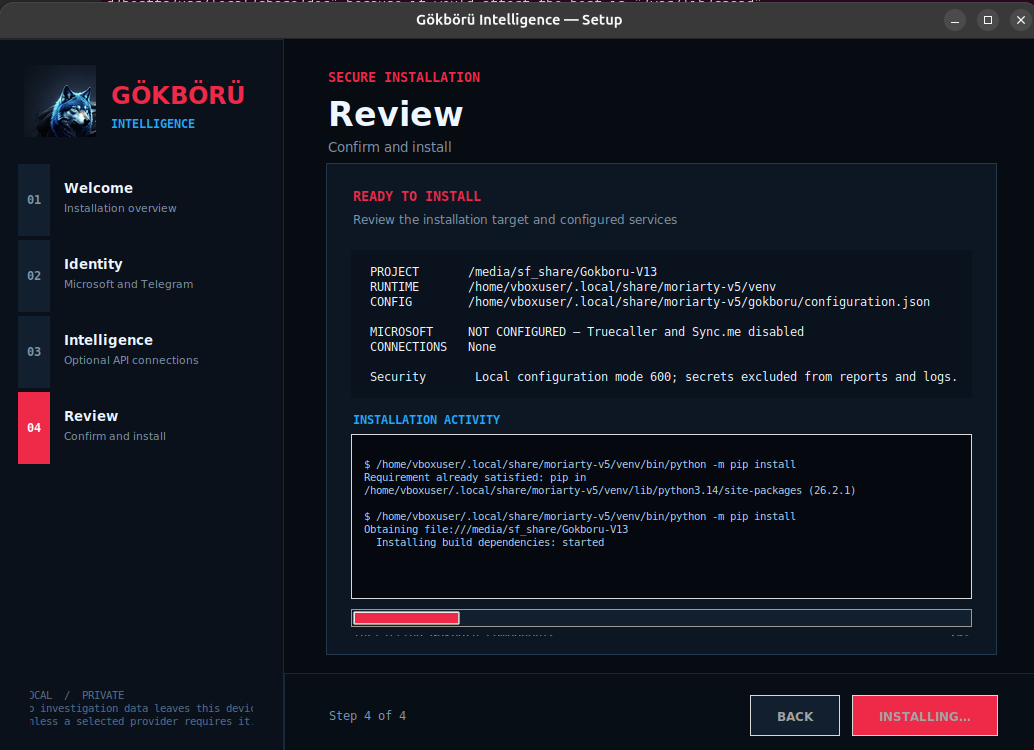Viewport: 1034px width, 750px height.
Task: Click step number 02 badge
Action: coord(34,276)
